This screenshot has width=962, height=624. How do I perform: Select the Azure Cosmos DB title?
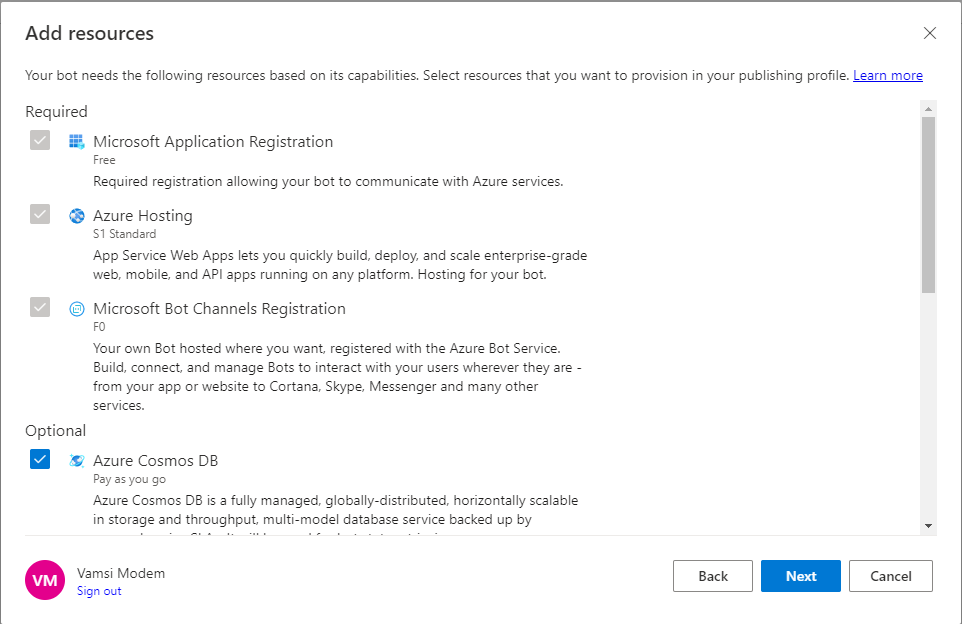click(x=156, y=461)
